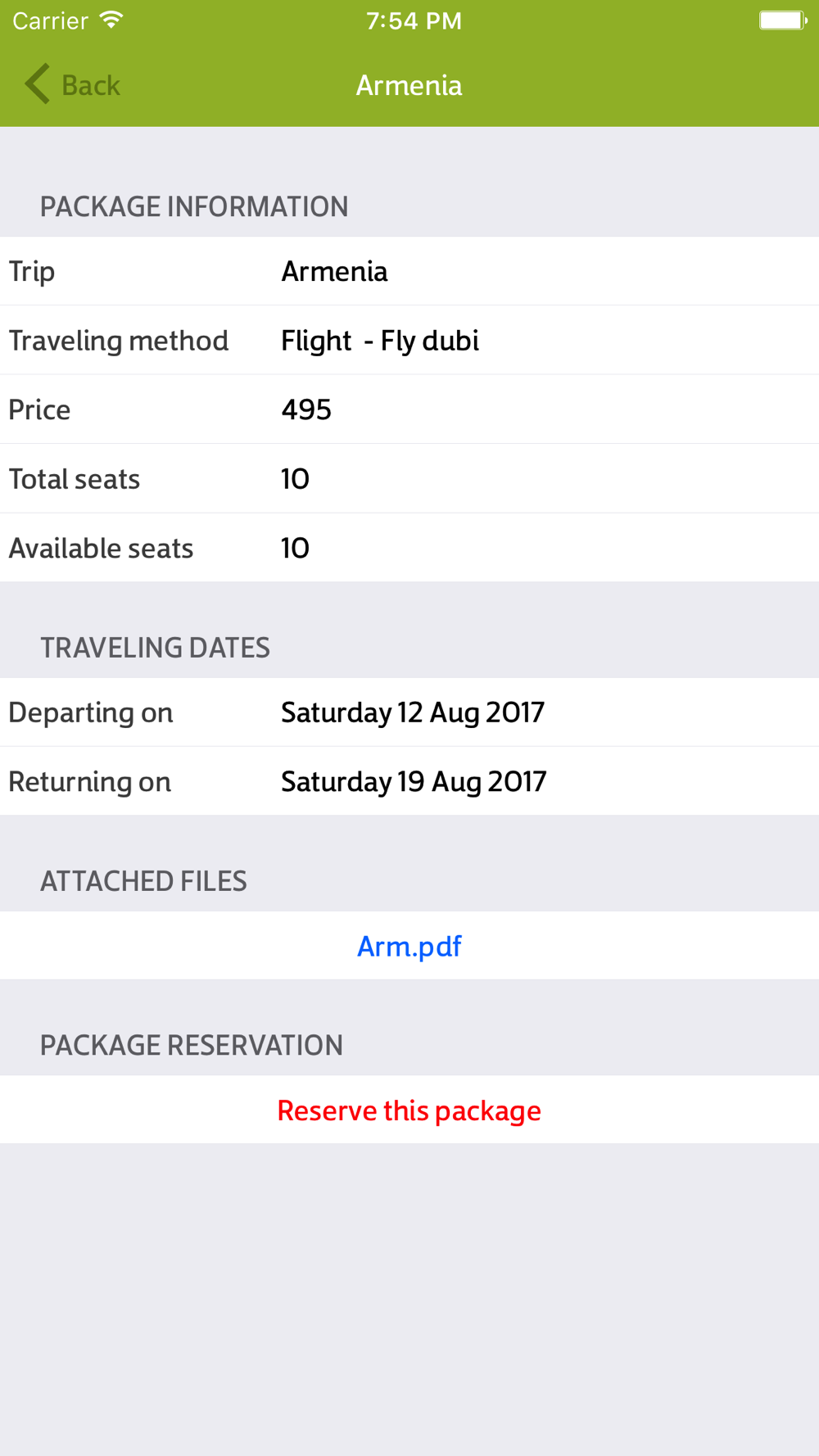Image resolution: width=819 pixels, height=1456 pixels.
Task: Tap the Package Information section header
Action: coord(194,206)
